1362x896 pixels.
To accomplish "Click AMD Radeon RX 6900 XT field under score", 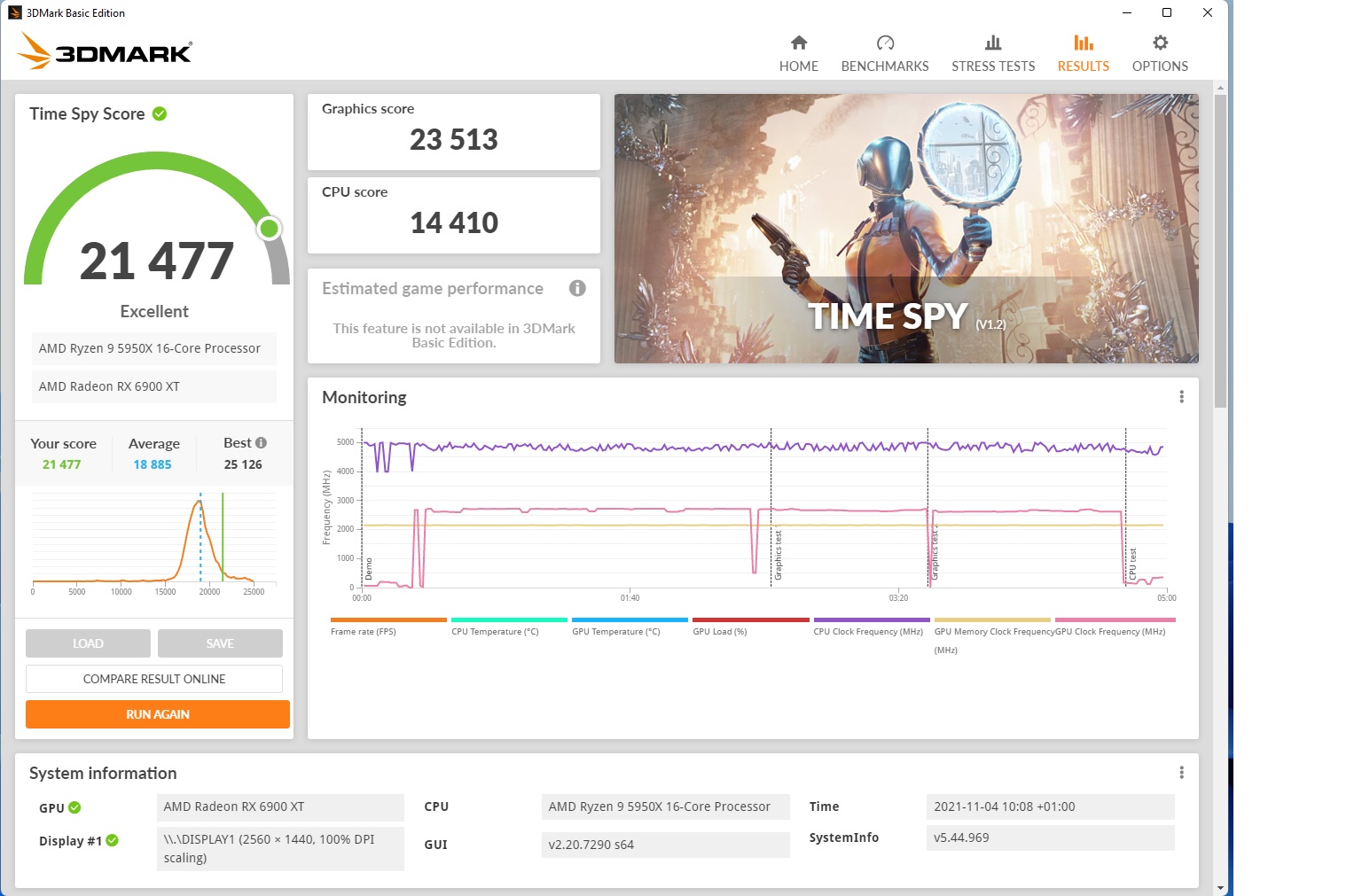I will pyautogui.click(x=154, y=386).
